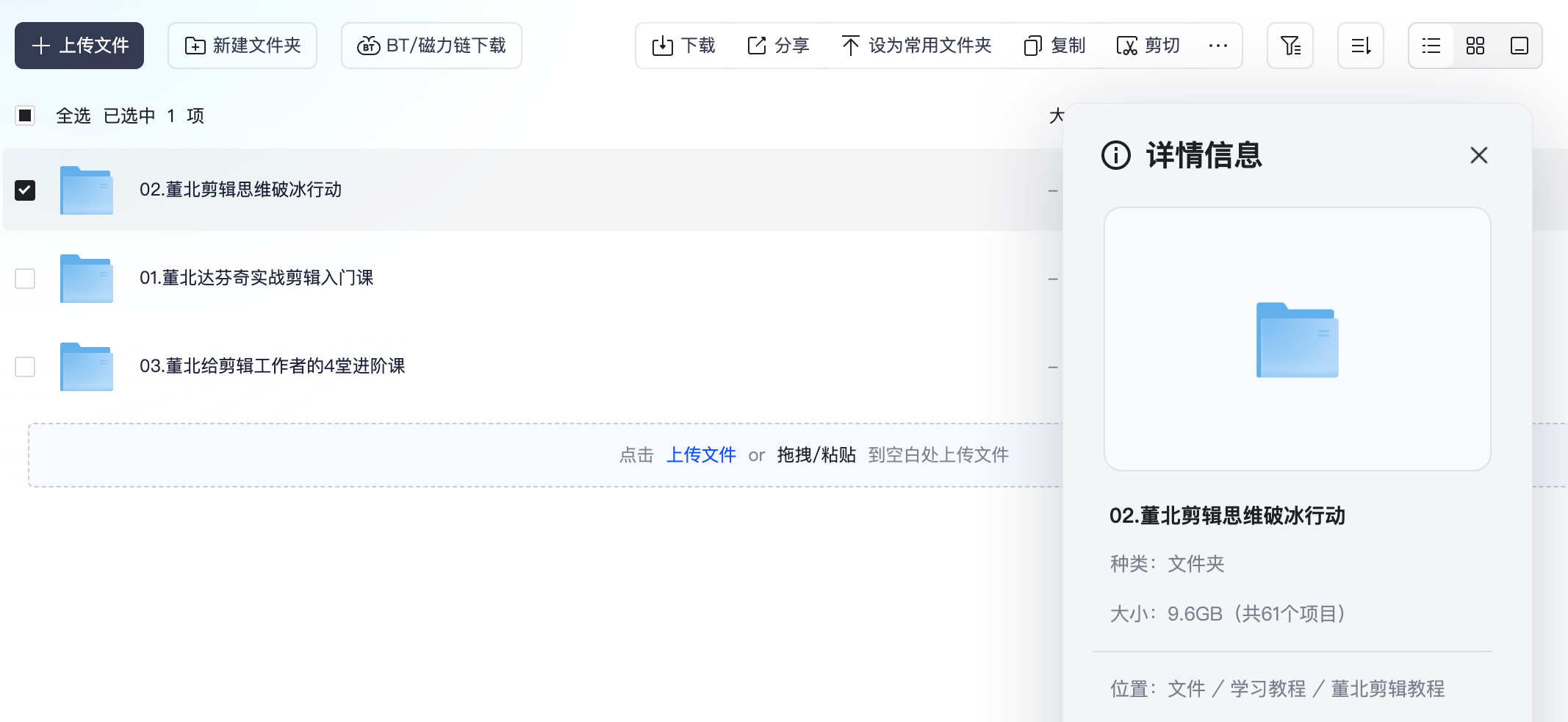This screenshot has height=722, width=1568.
Task: Open the 分享 share tool
Action: 756,45
